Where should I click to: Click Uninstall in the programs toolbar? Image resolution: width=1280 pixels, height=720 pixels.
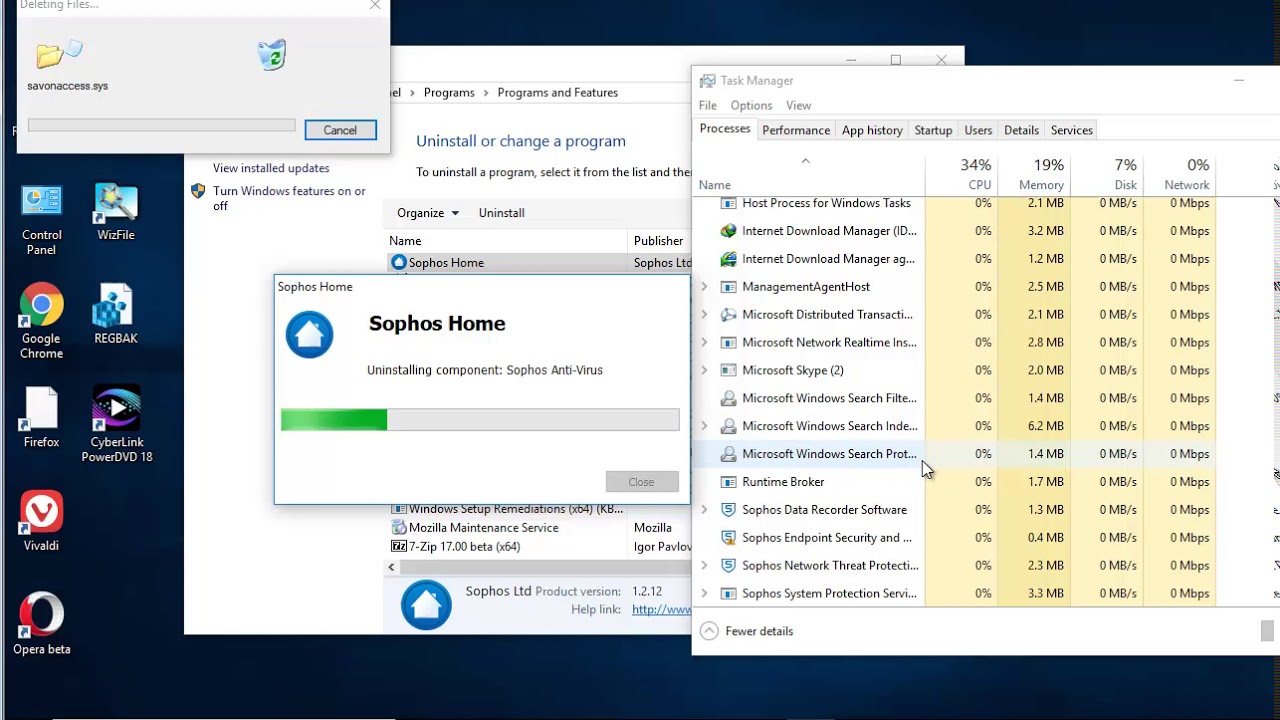(x=501, y=213)
